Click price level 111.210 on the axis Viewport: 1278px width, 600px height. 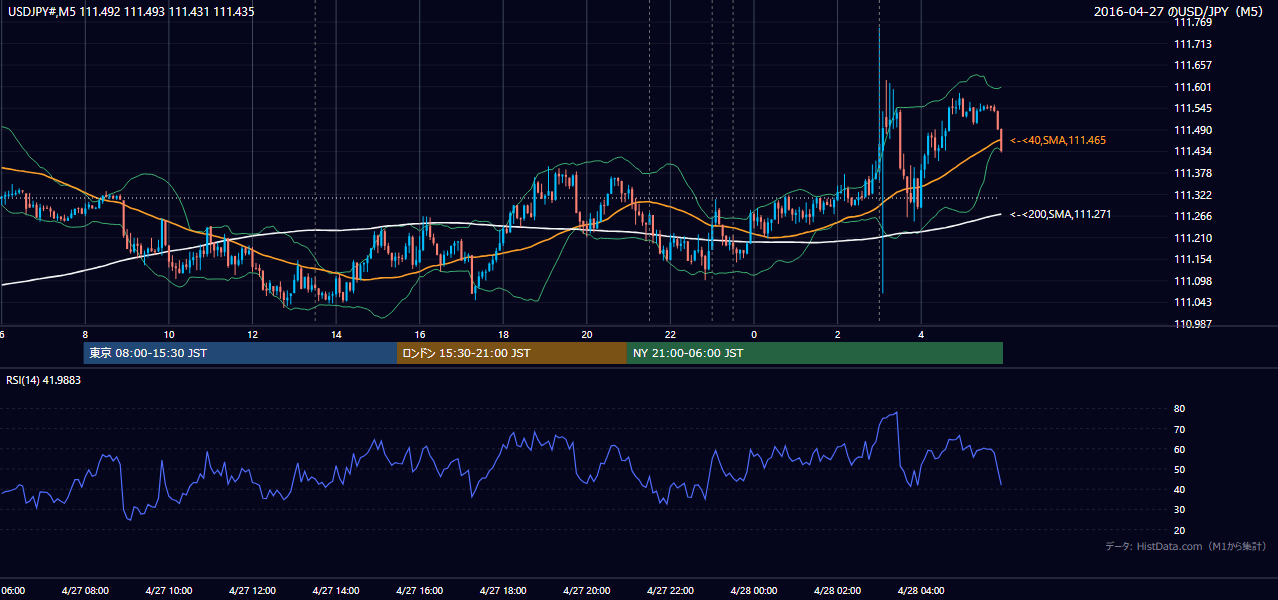point(1192,238)
